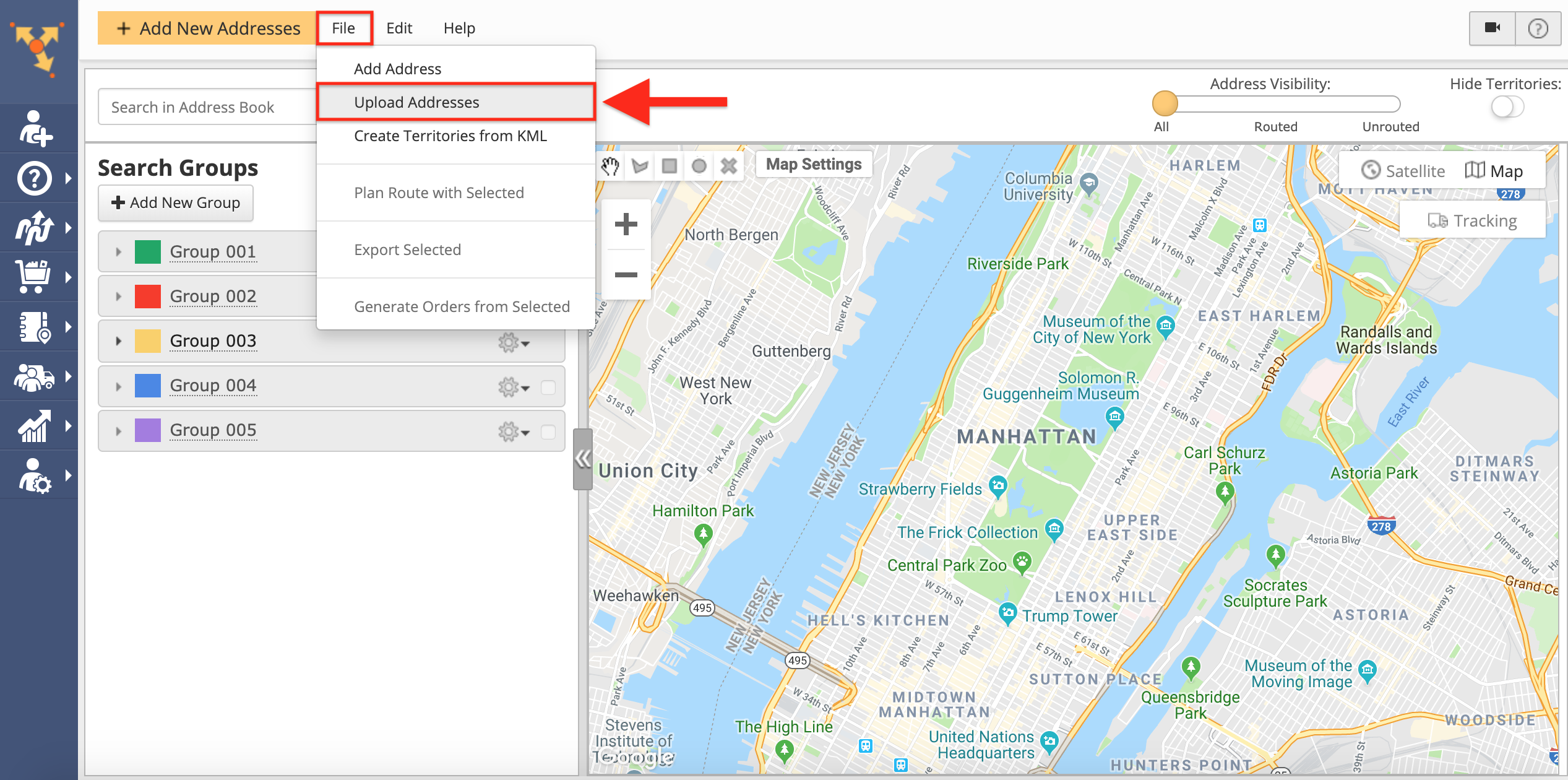Expand Group 005 tree arrow
This screenshot has width=1568, height=780.
(118, 431)
